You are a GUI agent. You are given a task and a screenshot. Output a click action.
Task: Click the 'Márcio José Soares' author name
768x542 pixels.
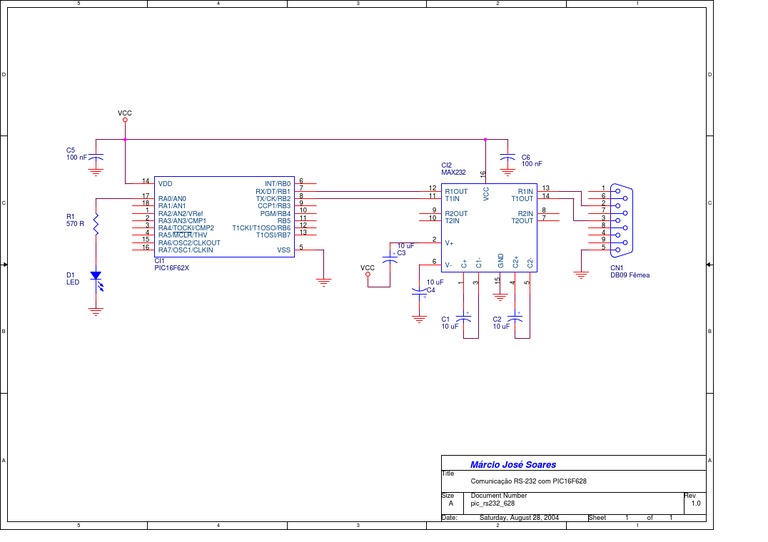[513, 465]
